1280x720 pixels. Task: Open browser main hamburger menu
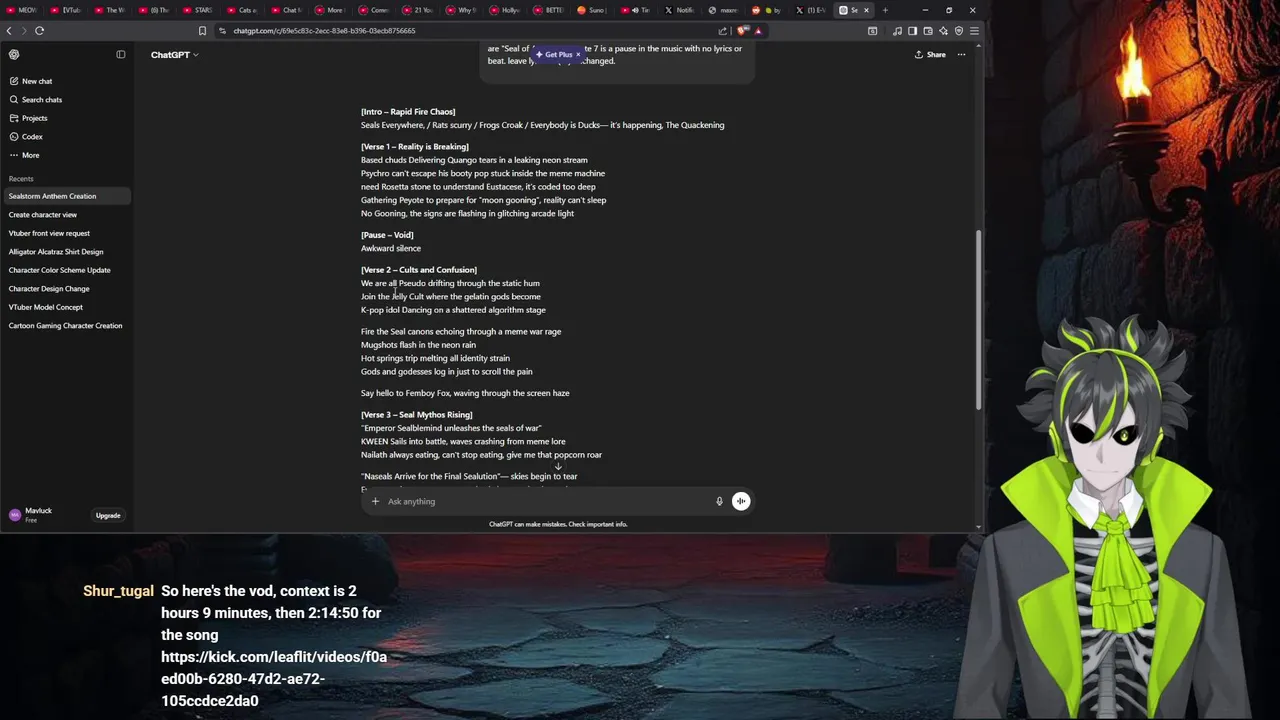point(974,30)
